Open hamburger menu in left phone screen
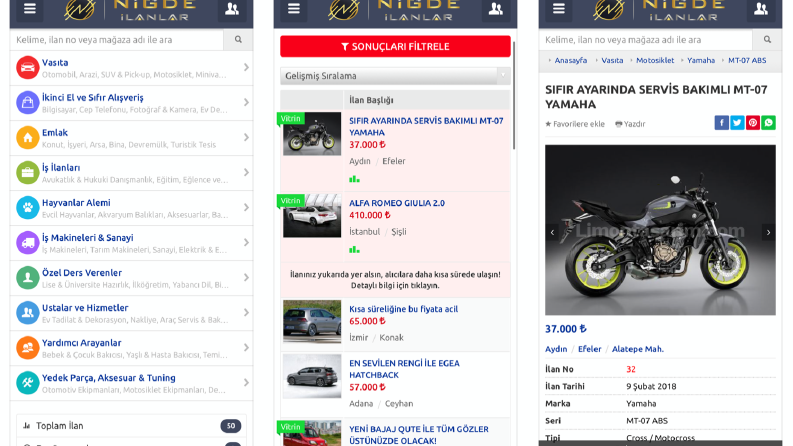793x446 pixels. (x=29, y=9)
